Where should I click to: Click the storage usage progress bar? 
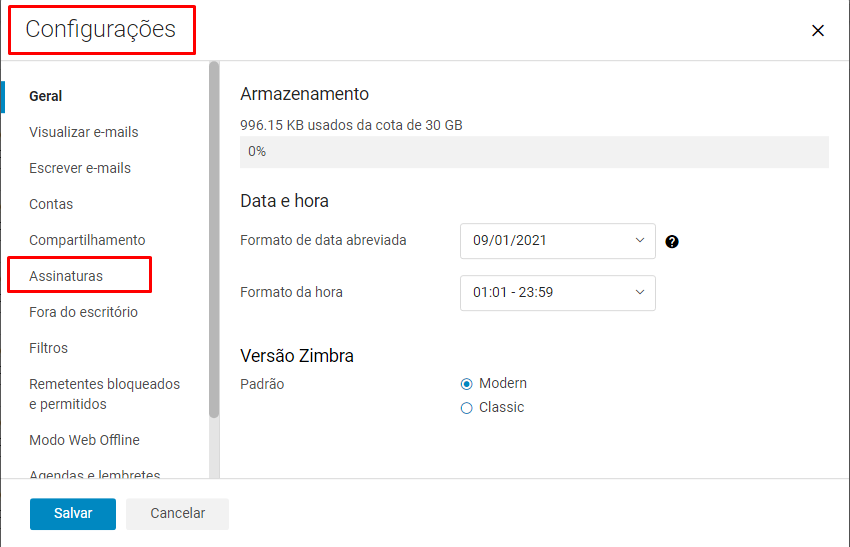pyautogui.click(x=534, y=152)
